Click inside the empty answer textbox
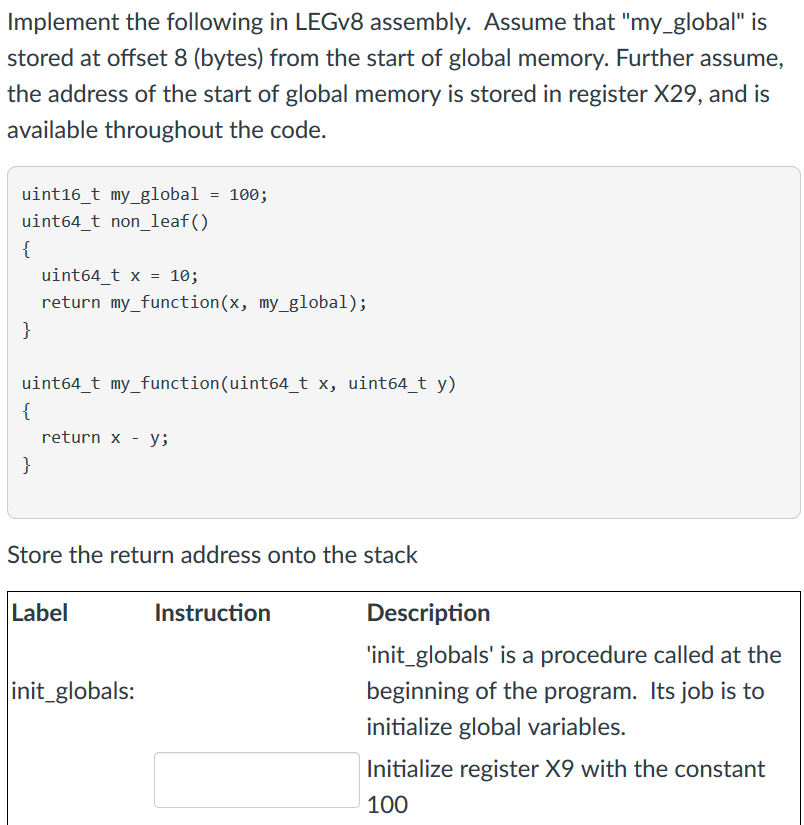 coord(256,780)
